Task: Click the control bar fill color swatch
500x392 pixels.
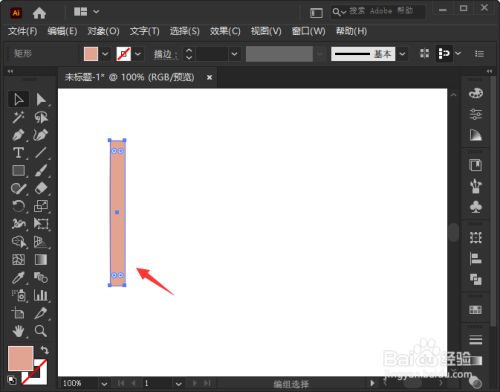Action: click(91, 54)
